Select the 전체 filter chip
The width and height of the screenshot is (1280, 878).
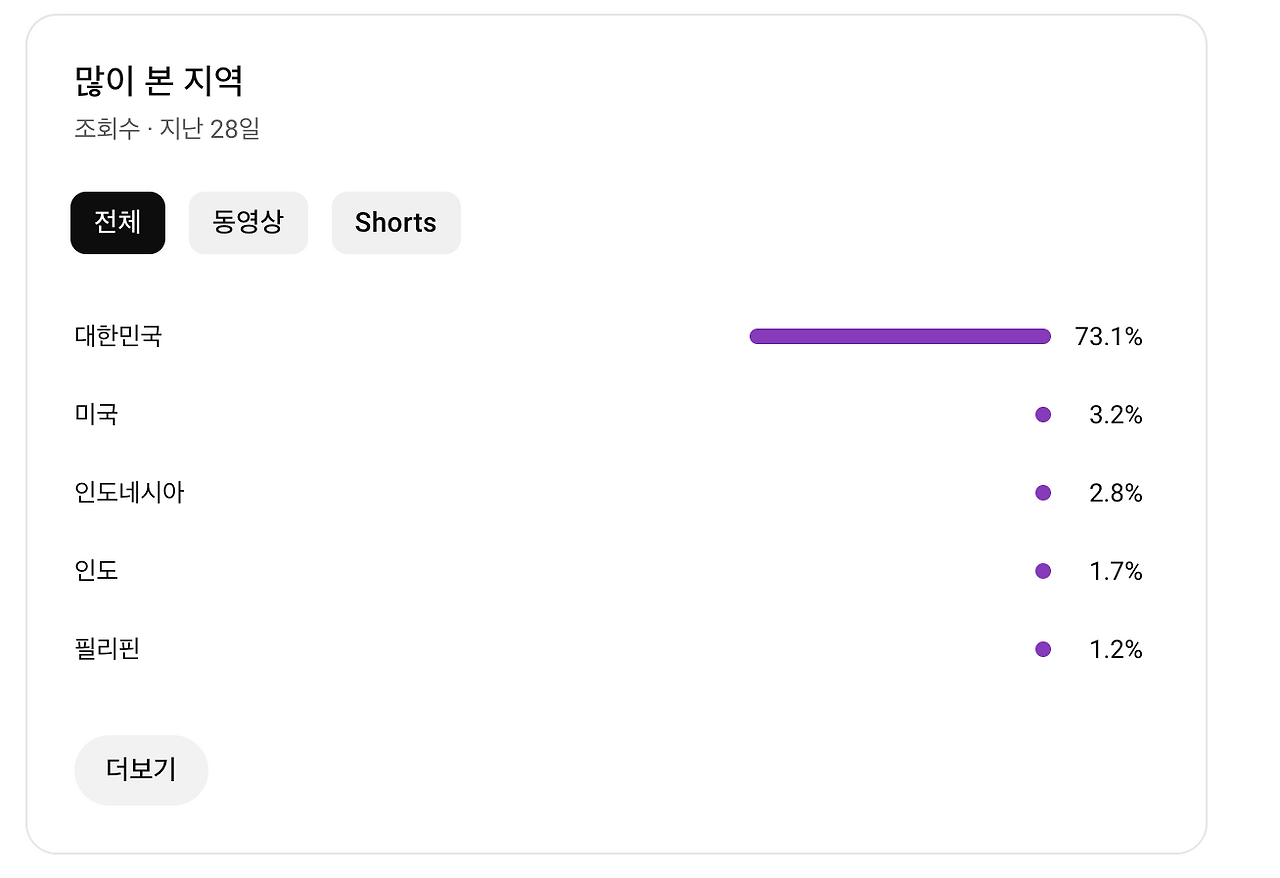tap(117, 223)
